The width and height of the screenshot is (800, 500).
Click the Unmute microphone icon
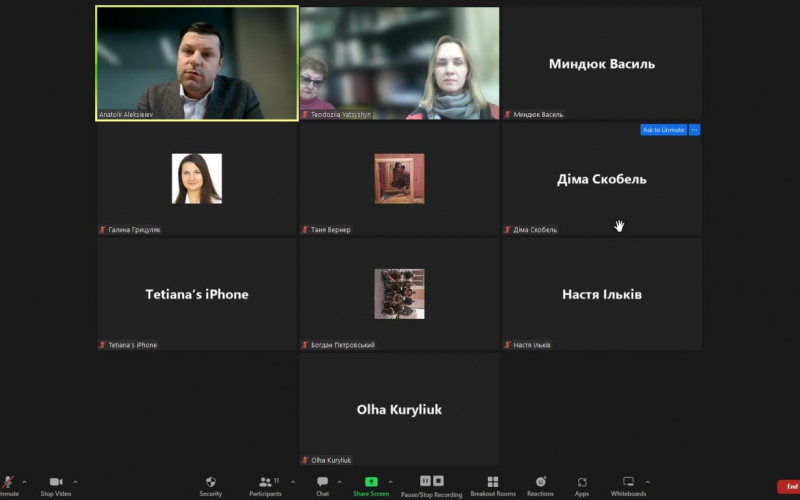point(7,482)
